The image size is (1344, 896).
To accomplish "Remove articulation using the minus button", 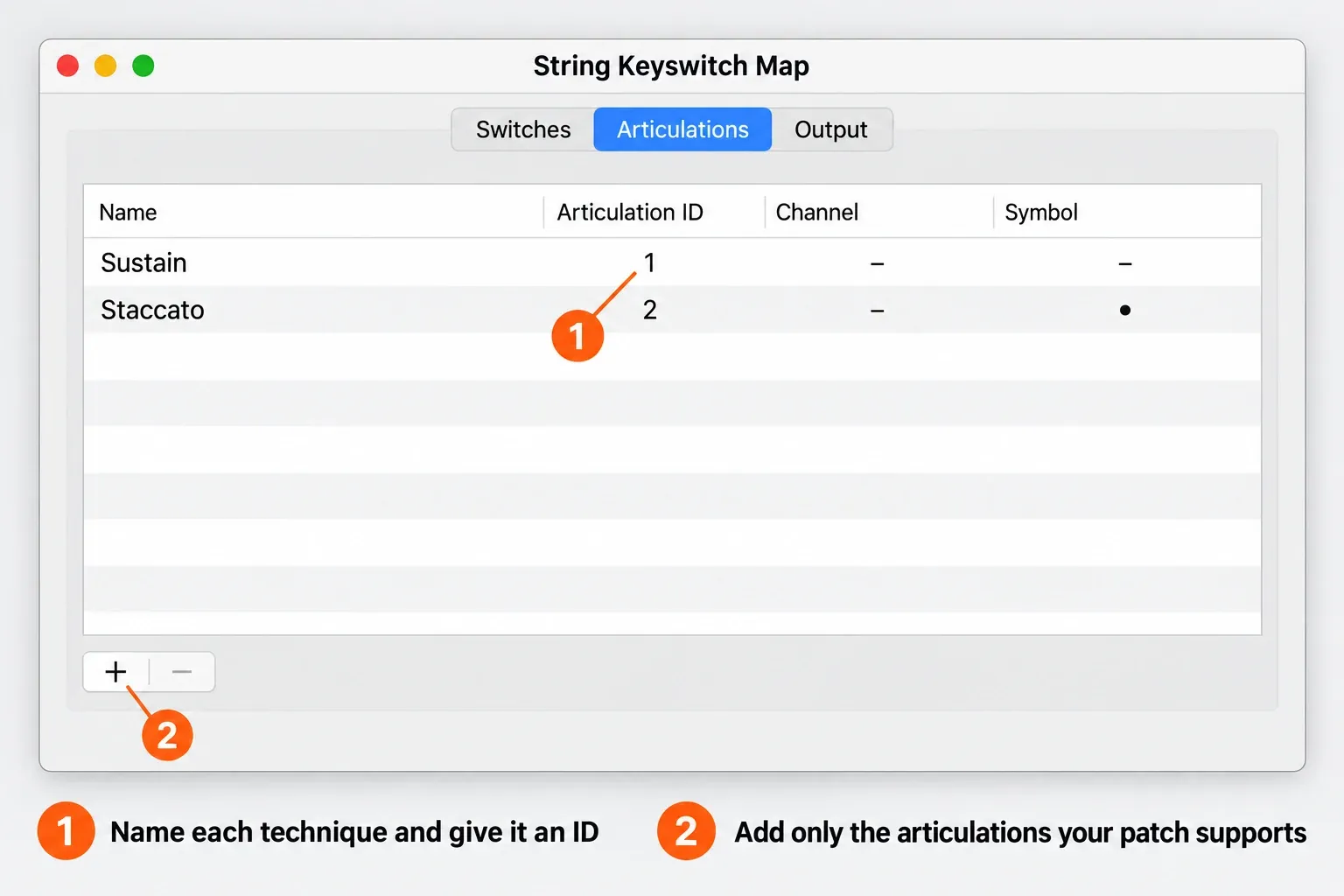I will pos(182,672).
